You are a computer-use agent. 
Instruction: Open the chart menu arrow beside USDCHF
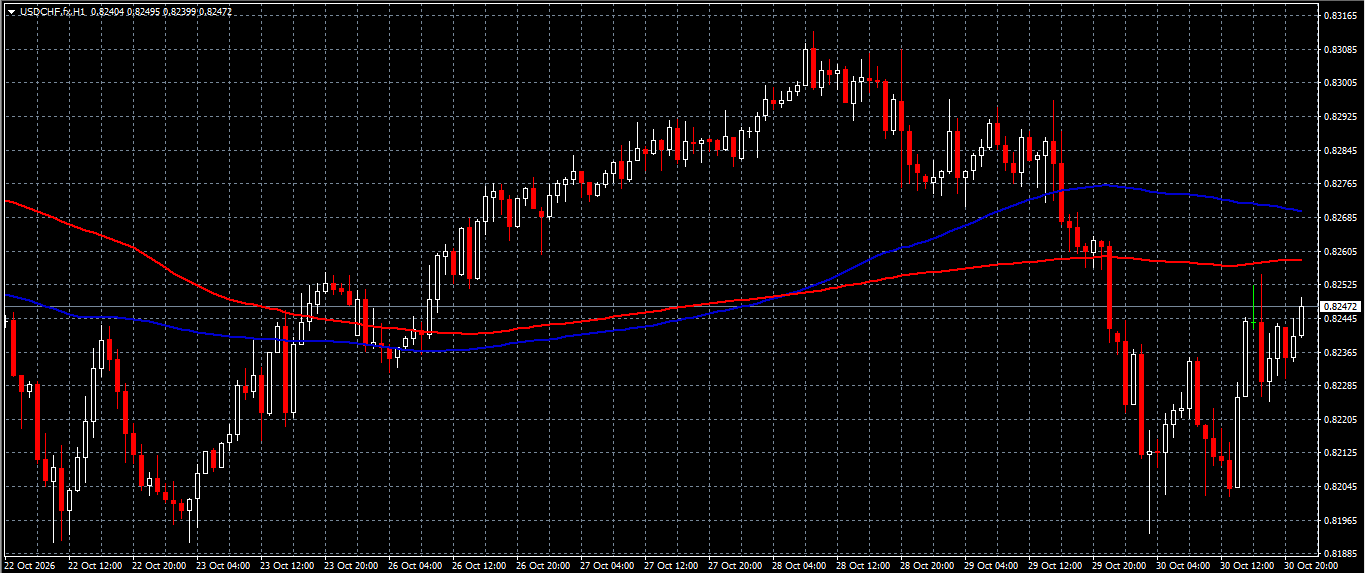11,11
